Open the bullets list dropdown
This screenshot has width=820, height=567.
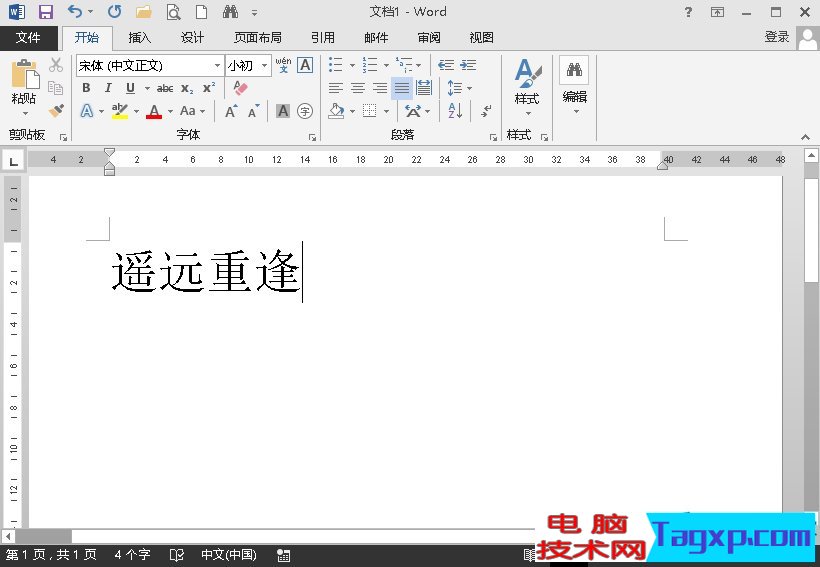[x=352, y=65]
